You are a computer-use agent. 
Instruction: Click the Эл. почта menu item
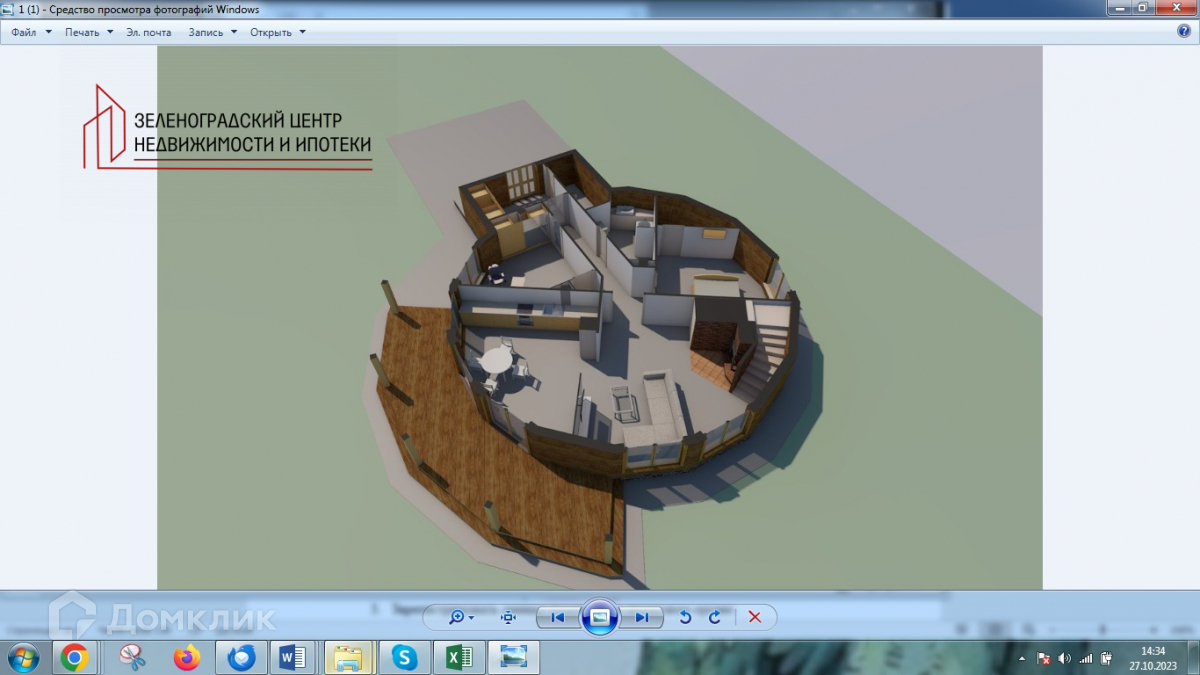tap(149, 32)
